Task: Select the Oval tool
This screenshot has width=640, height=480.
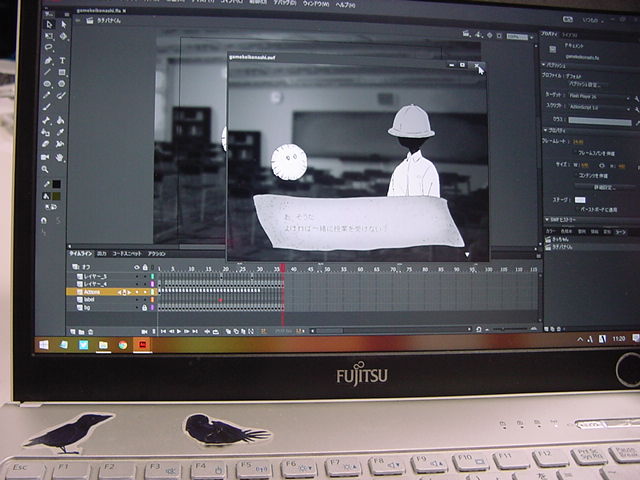Action: click(x=47, y=84)
